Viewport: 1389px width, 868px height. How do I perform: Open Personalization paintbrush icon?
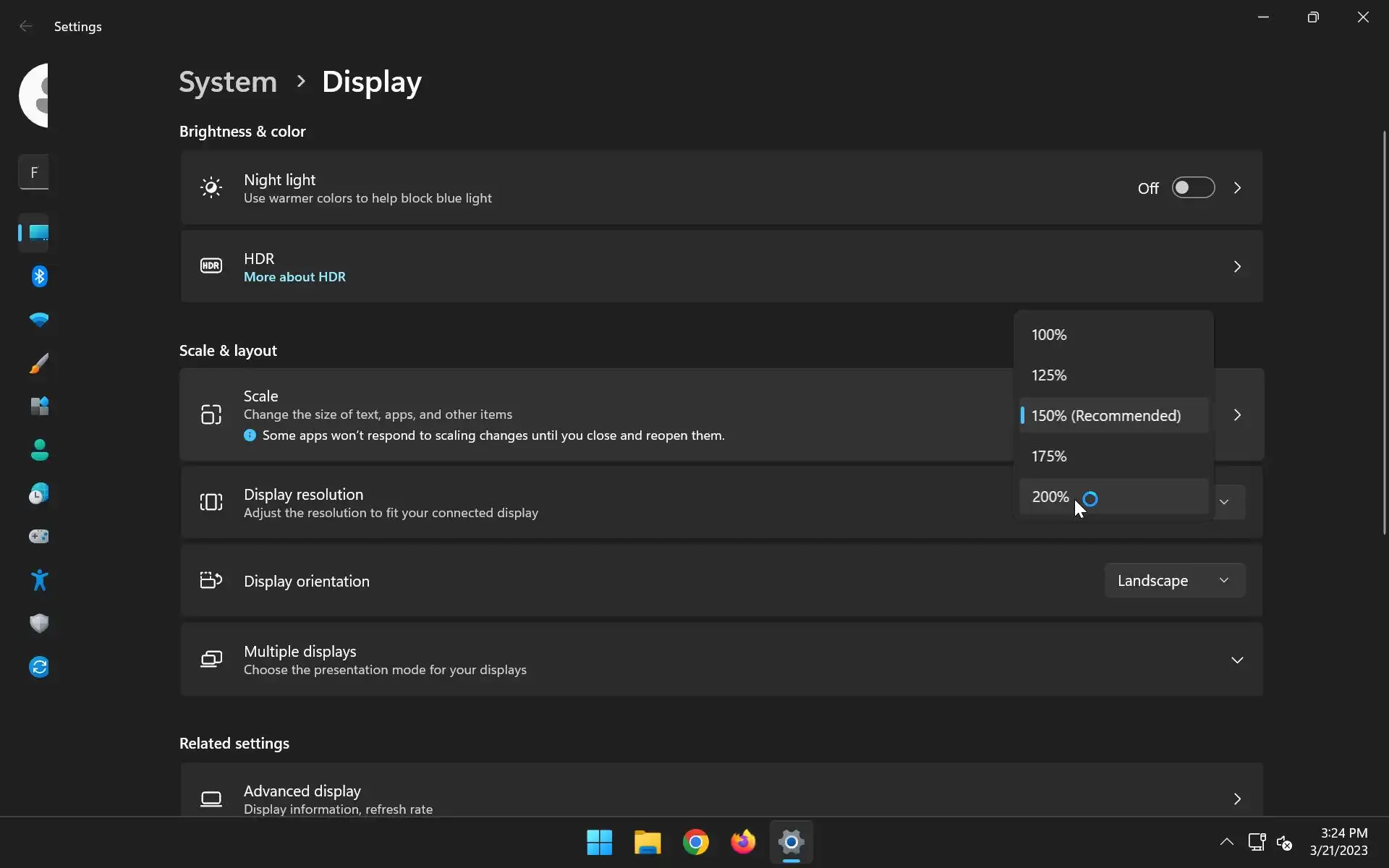click(x=39, y=363)
